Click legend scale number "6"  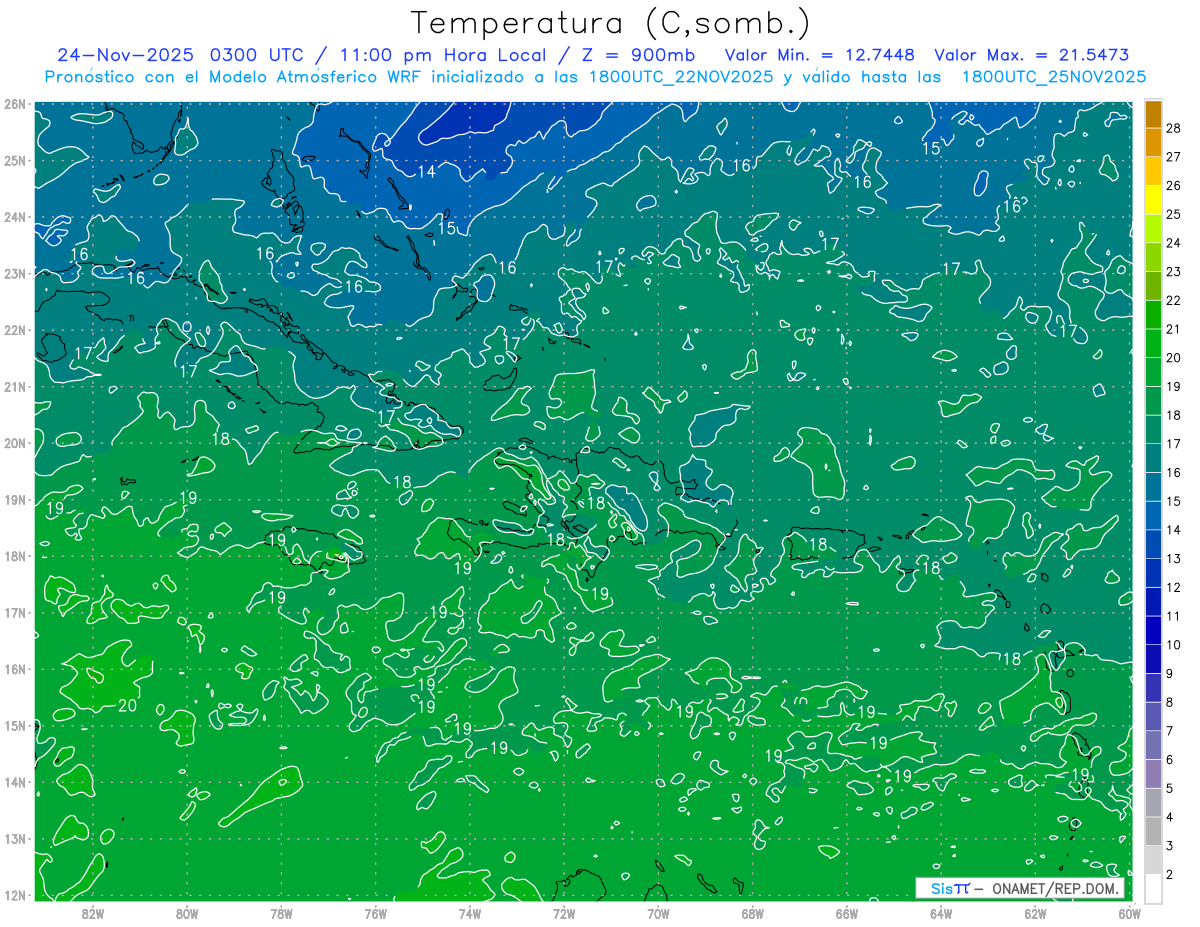coord(1170,759)
